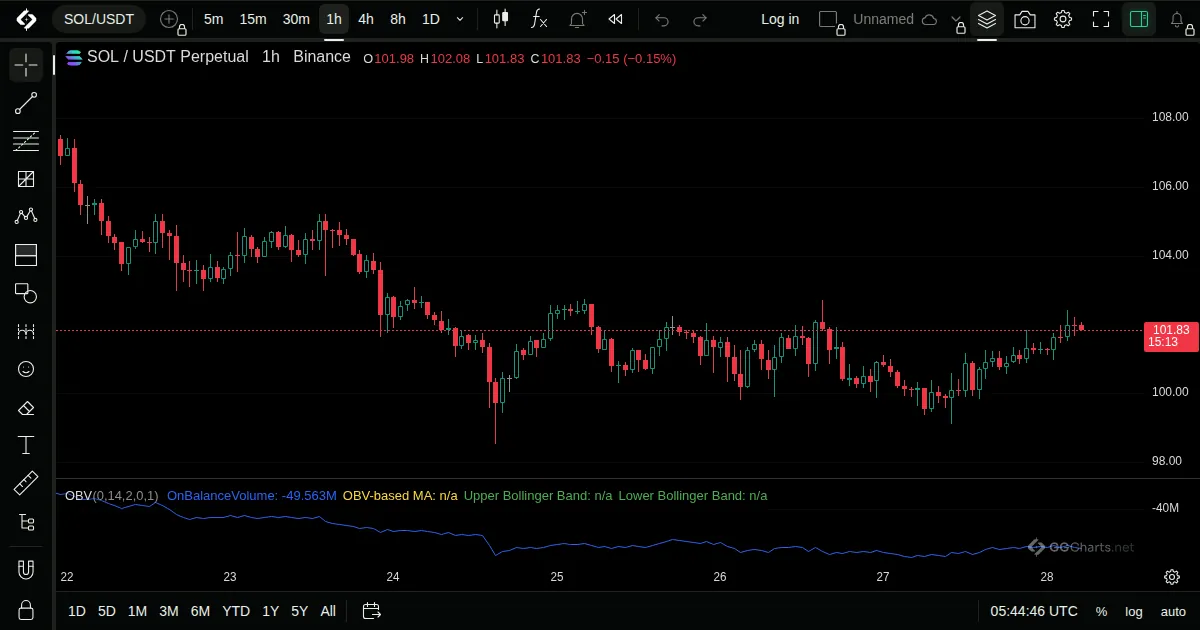
Task: Select the position range box tool
Action: 26,255
